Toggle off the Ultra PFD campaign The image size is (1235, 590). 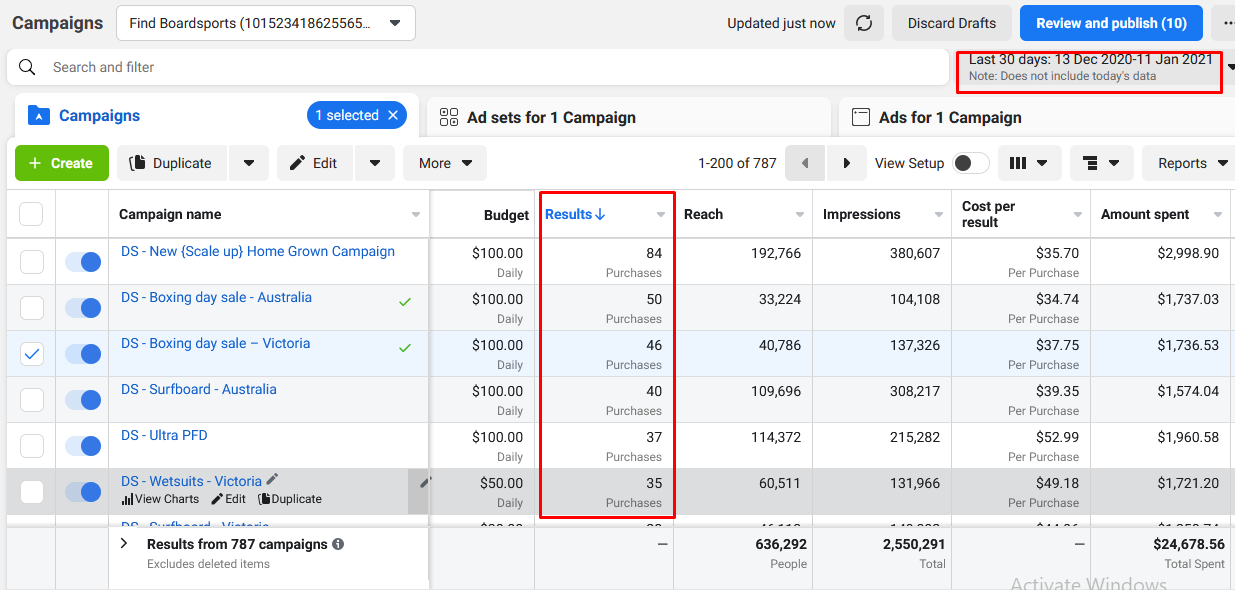tap(83, 445)
